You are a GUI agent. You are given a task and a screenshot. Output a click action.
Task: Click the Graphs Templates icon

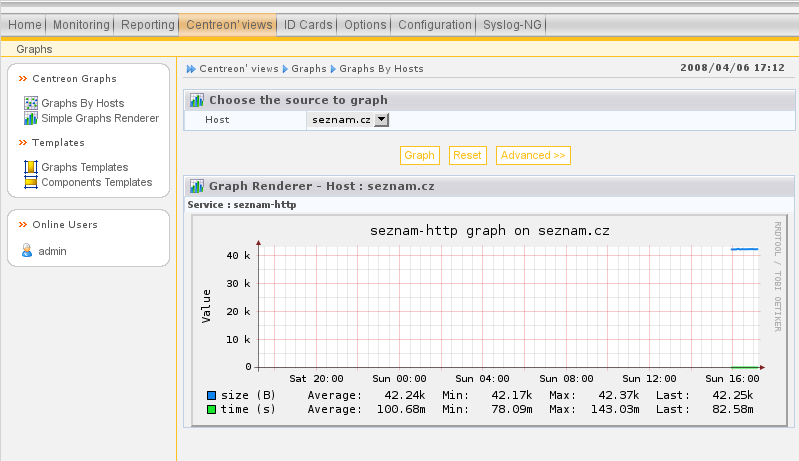(31, 167)
